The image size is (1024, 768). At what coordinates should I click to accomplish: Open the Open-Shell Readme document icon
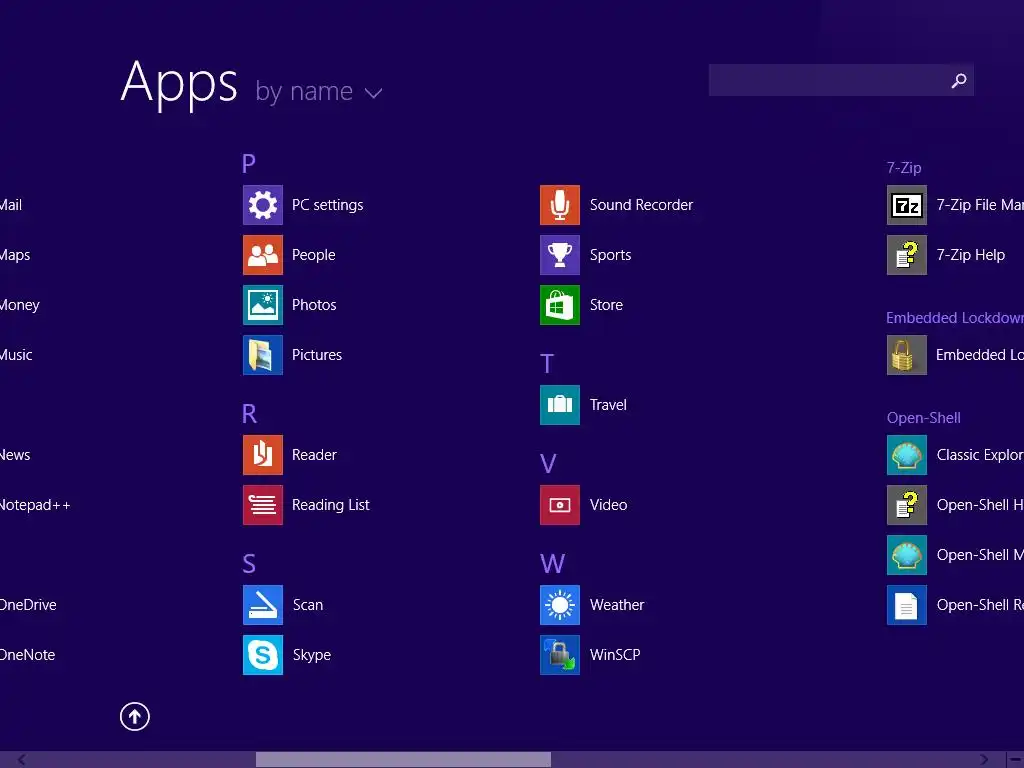906,605
